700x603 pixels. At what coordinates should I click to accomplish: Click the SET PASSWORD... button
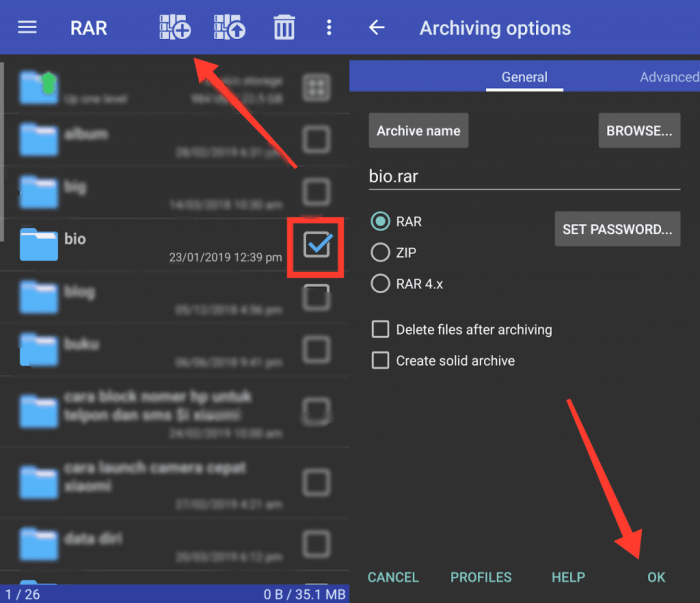tap(617, 229)
